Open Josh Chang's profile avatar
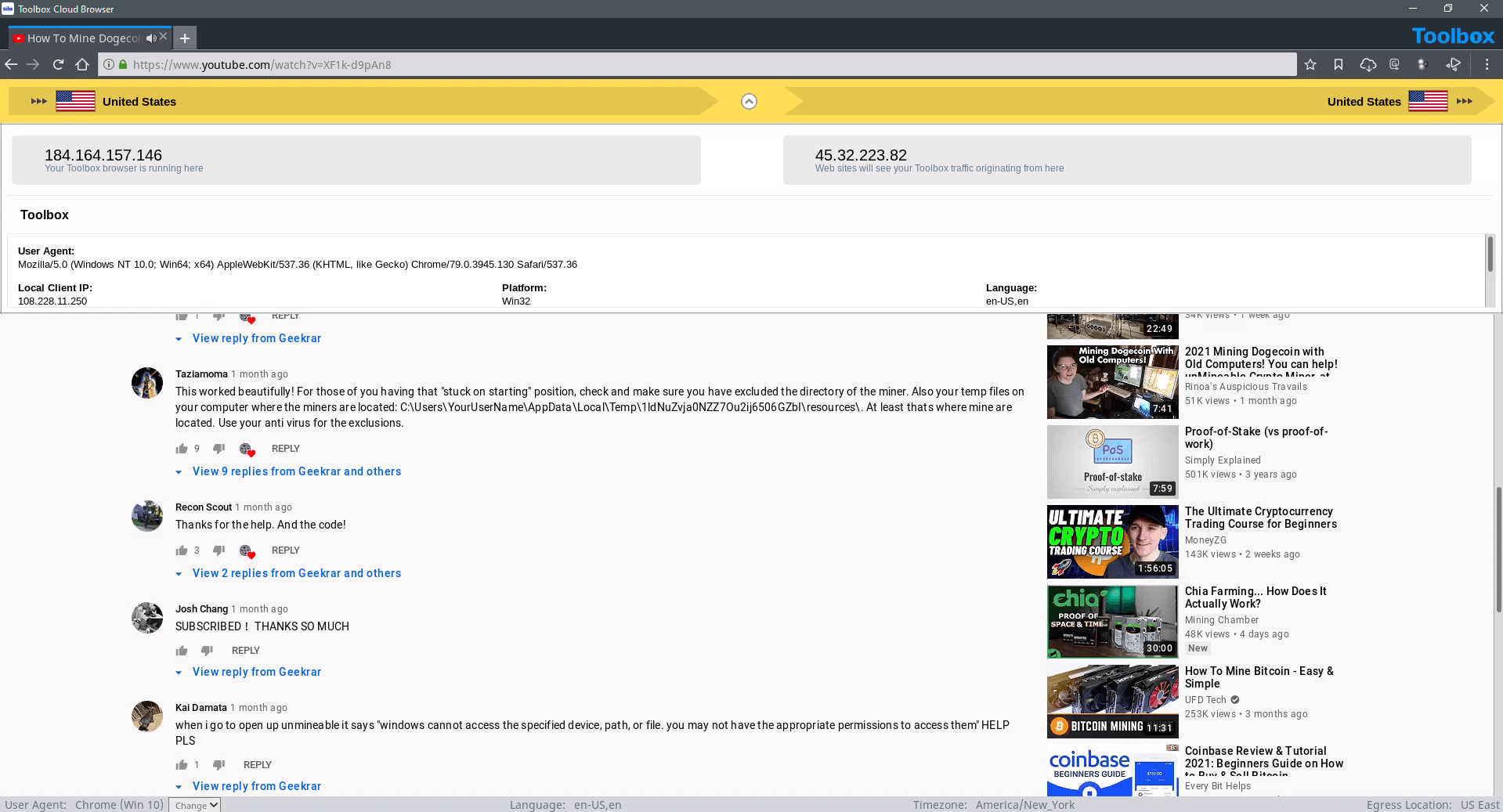This screenshot has height=812, width=1503. tap(147, 618)
